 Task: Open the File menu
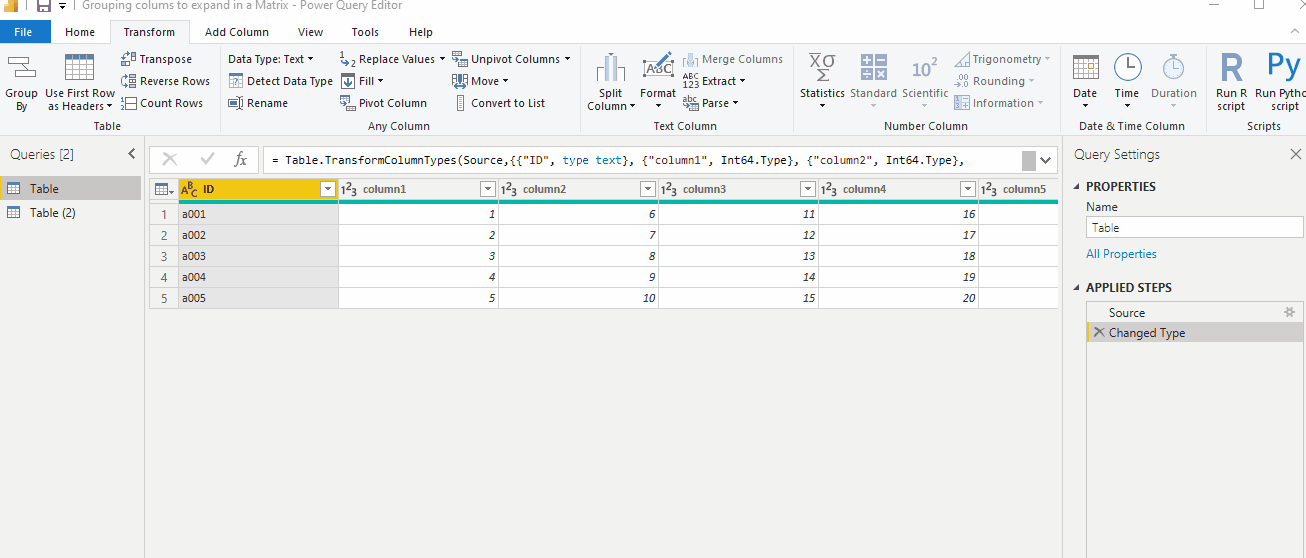click(23, 32)
